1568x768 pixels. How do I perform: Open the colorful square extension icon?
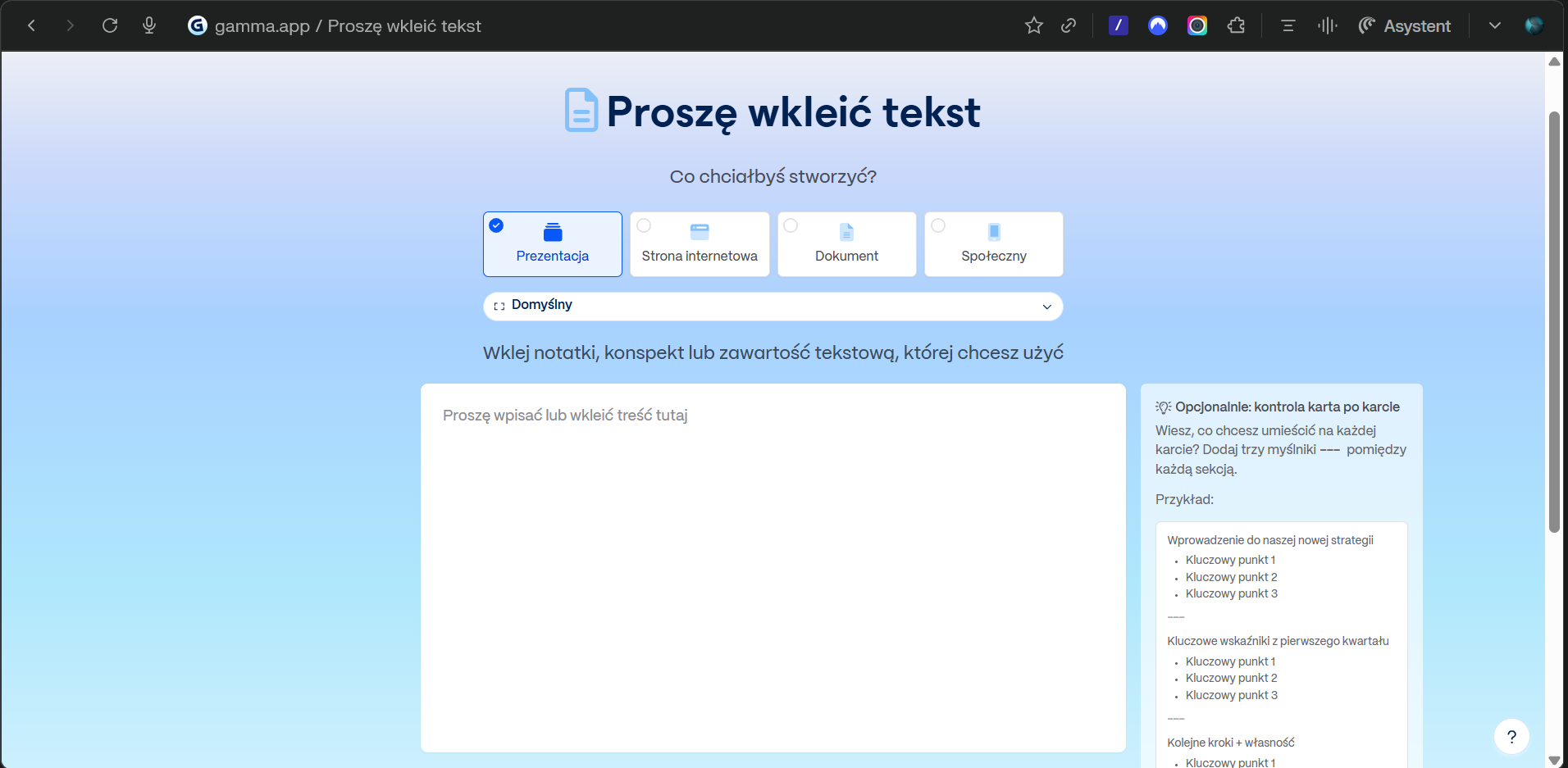pos(1197,25)
